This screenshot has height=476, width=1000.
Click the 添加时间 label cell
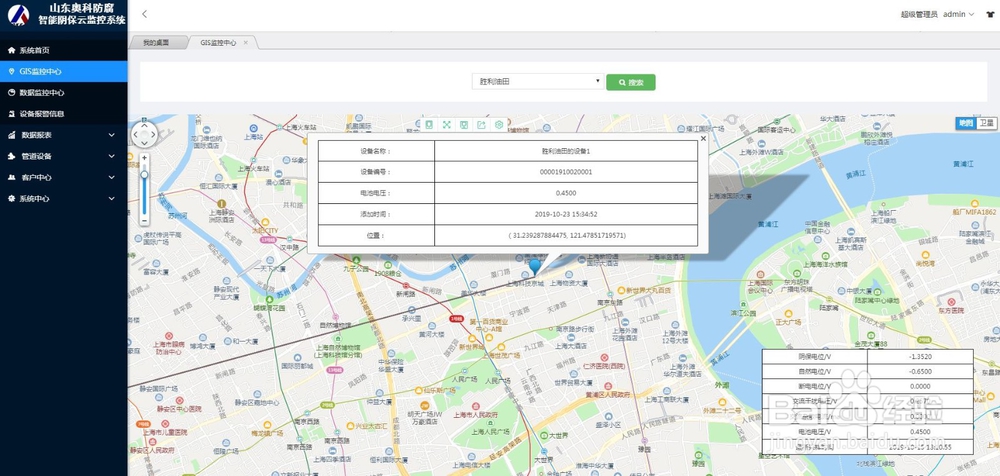[x=376, y=214]
